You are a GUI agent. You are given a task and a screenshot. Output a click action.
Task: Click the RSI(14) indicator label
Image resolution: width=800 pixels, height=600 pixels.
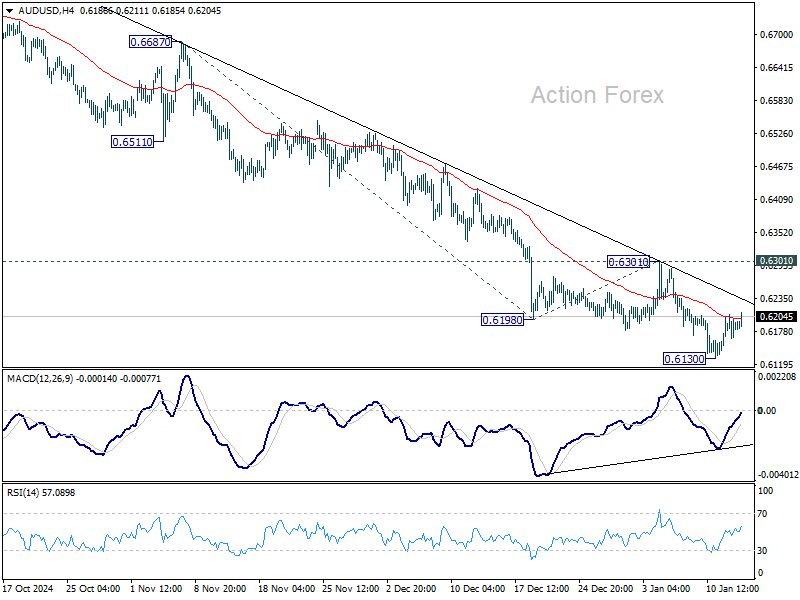coord(21,492)
